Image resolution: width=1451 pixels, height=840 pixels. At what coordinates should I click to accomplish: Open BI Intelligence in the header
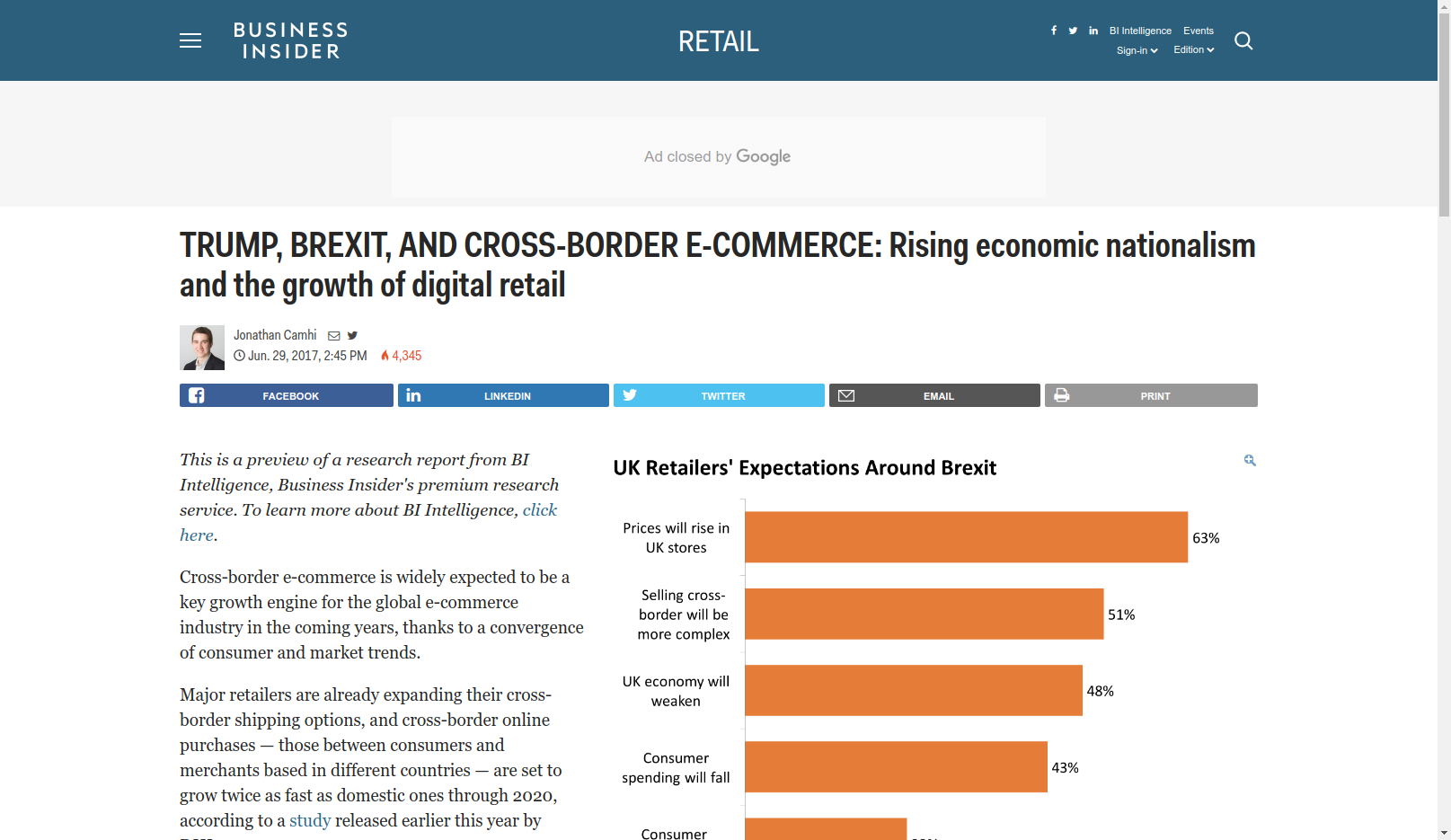(1140, 31)
